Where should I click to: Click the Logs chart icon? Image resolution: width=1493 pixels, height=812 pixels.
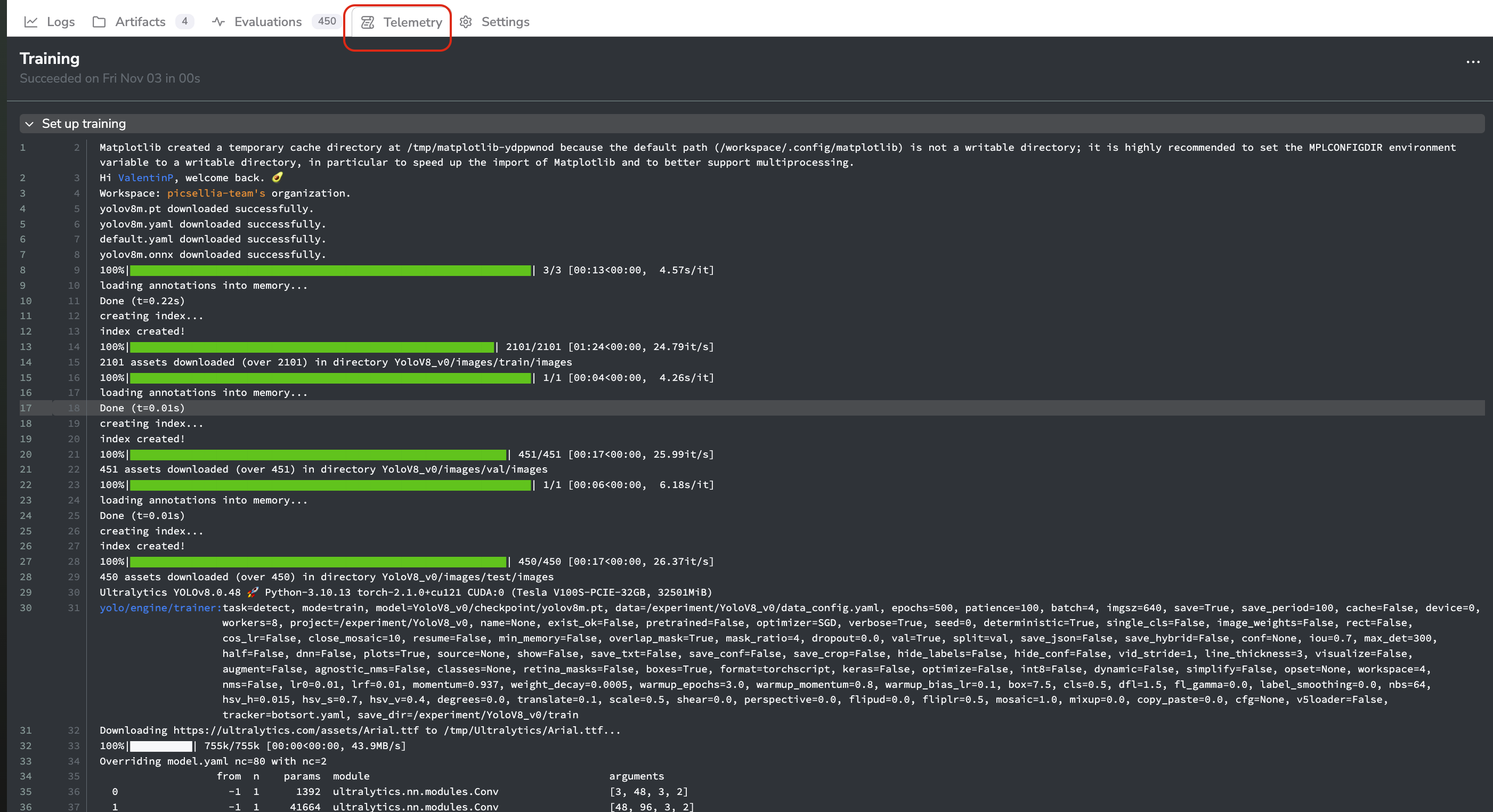[31, 22]
